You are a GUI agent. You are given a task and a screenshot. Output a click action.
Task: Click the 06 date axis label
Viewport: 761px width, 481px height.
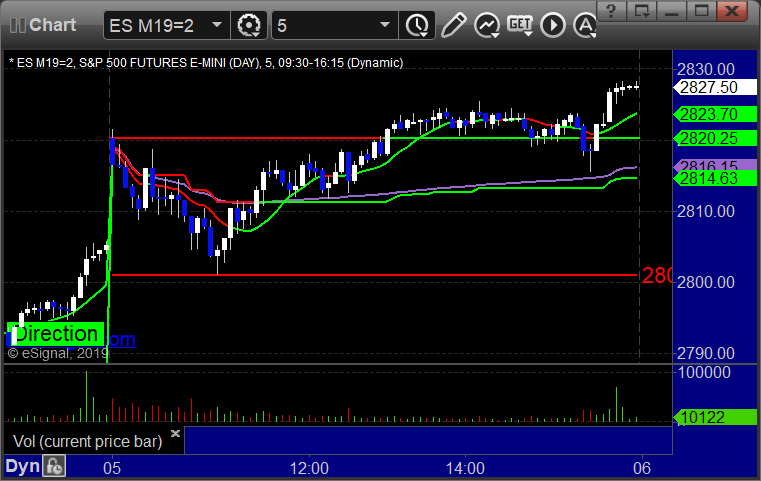point(642,468)
